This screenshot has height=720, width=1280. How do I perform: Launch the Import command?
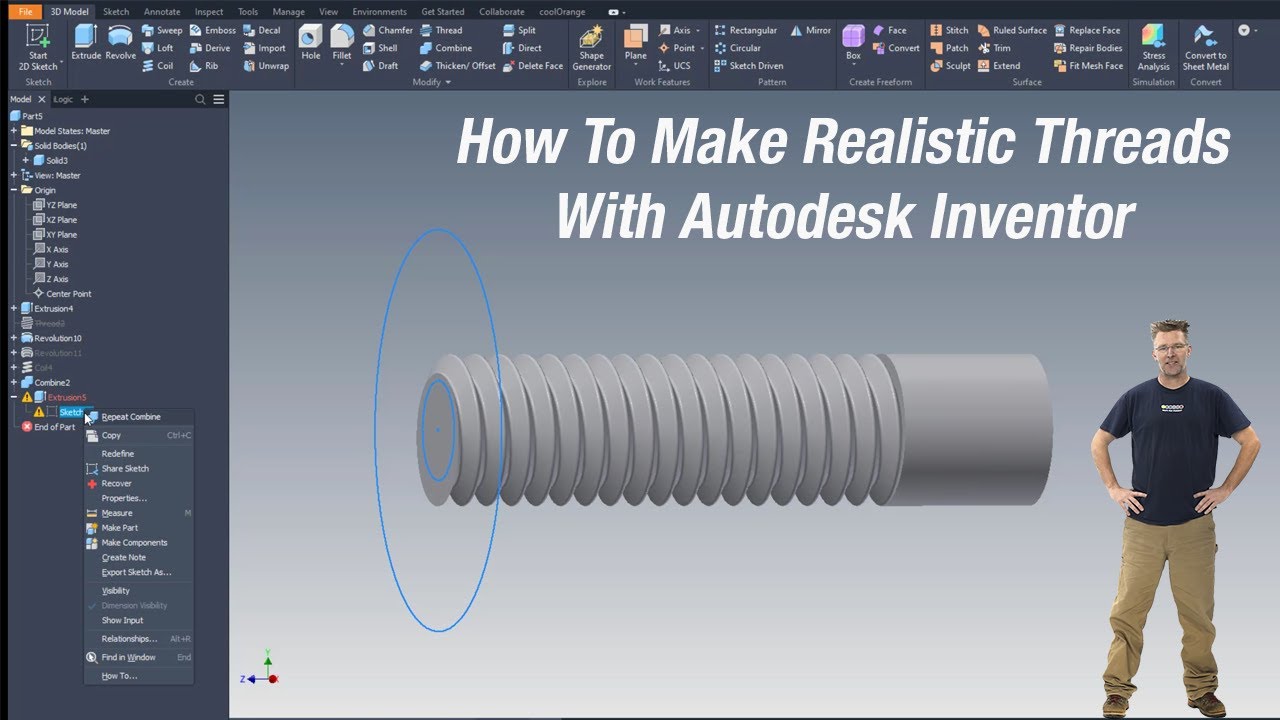pos(264,48)
